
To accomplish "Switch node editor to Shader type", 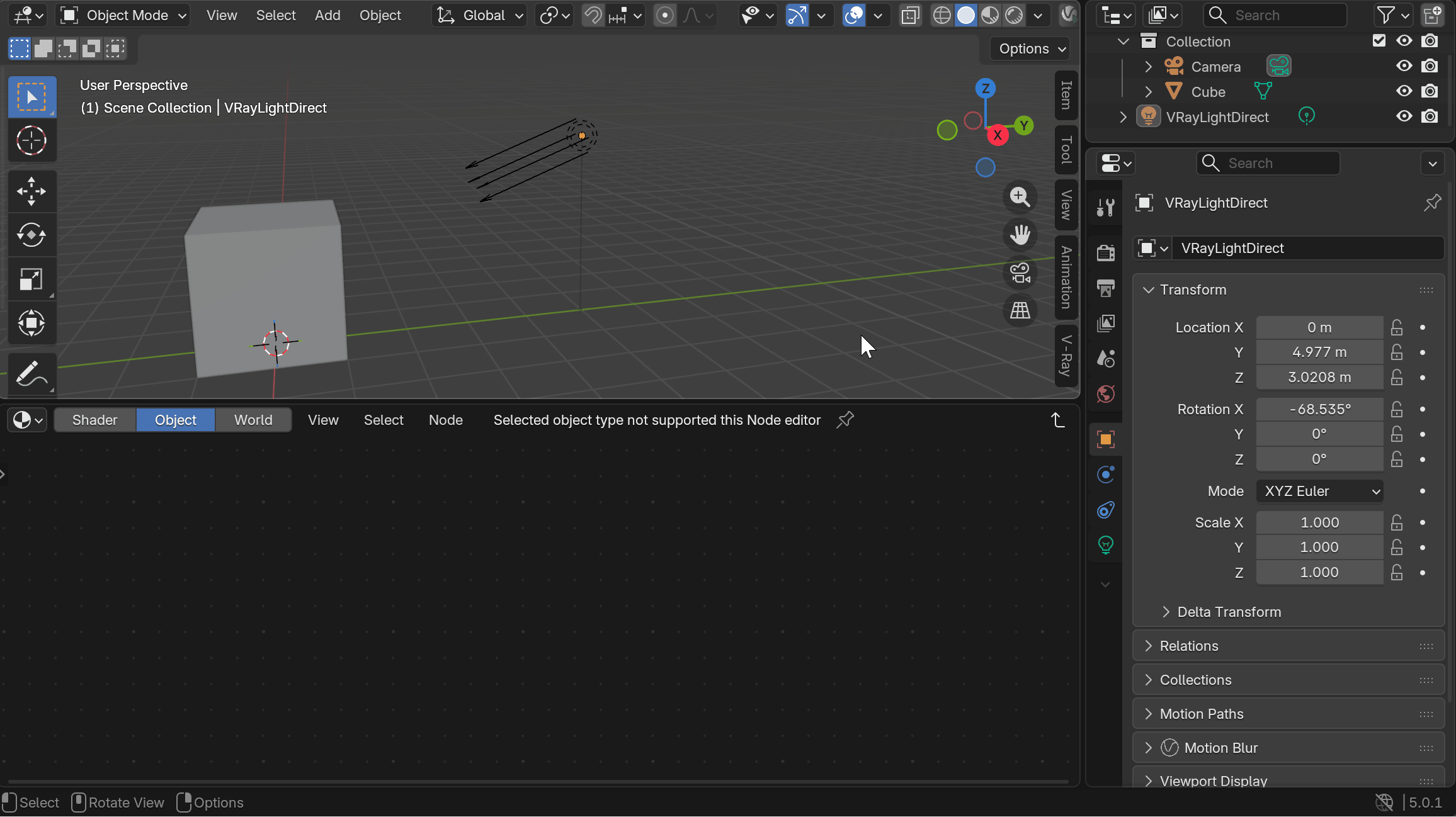I will [x=94, y=420].
